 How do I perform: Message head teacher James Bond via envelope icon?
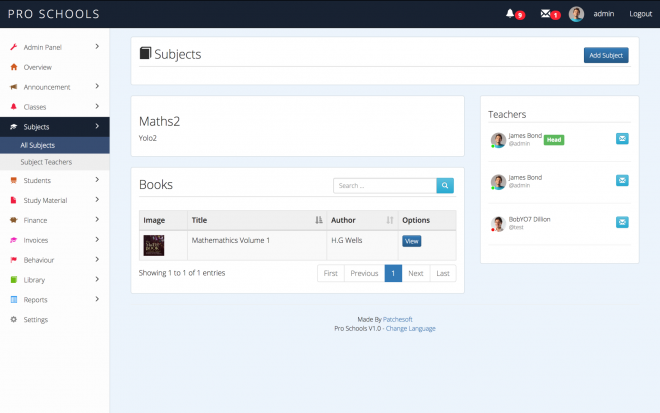tap(621, 139)
